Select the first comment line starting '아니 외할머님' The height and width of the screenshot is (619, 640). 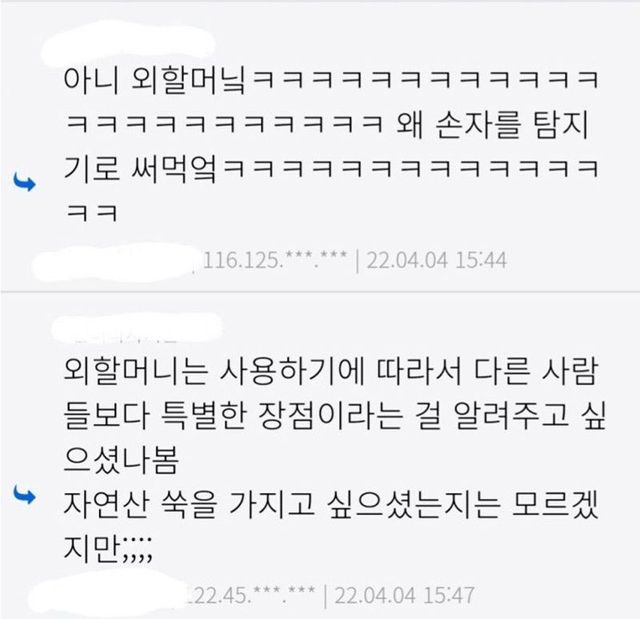331,80
